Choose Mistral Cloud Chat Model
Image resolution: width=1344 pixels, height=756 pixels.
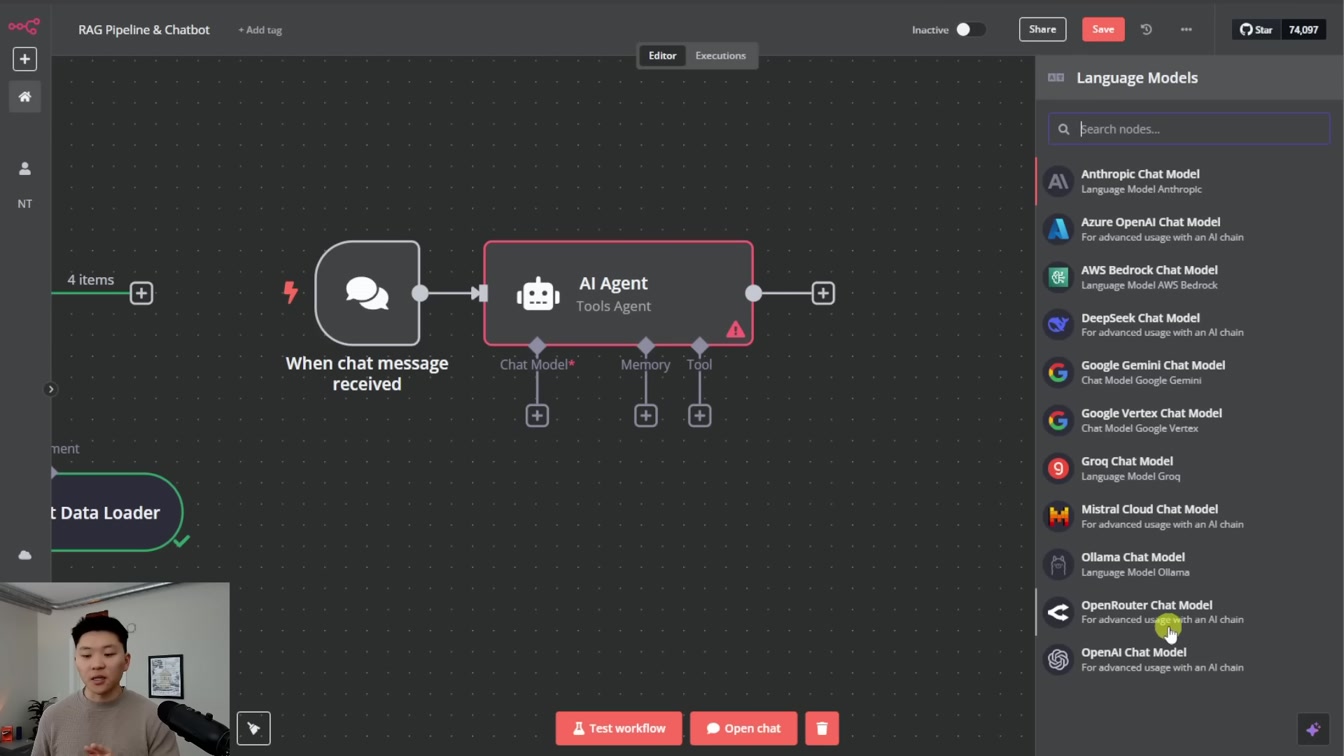(1189, 516)
